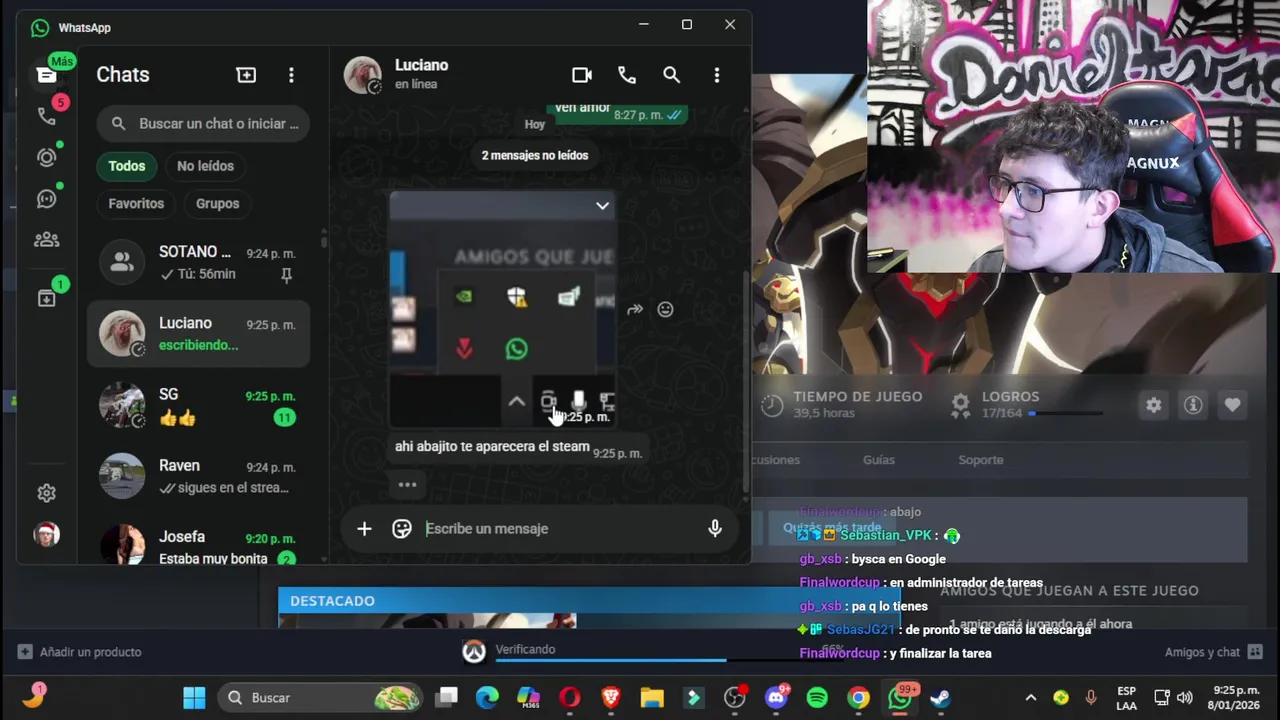1280x720 pixels.
Task: Click the '2 mensajes no leídos' marker
Action: (x=535, y=155)
